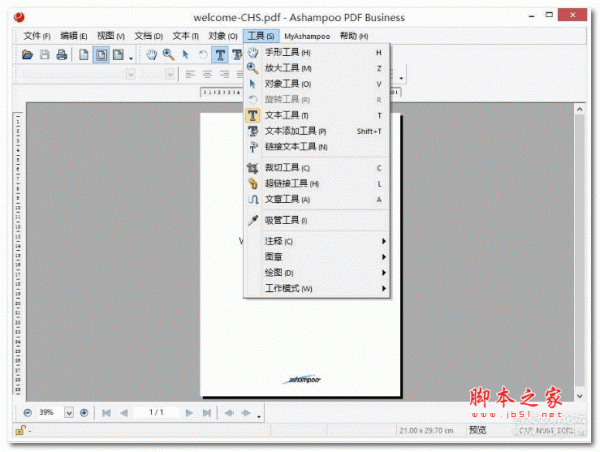Click the zoom out minus button

[x=28, y=413]
